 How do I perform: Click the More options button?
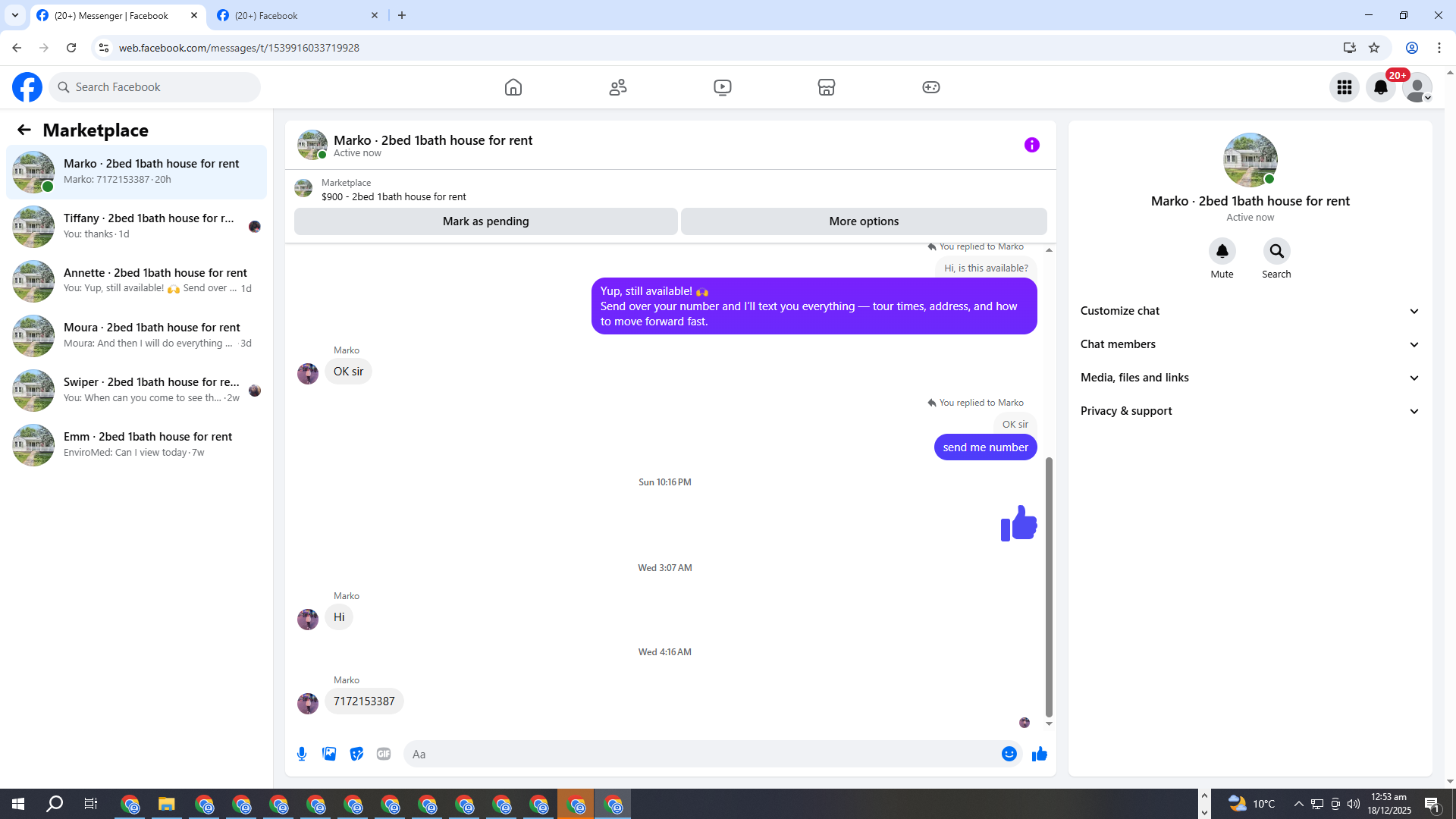864,221
